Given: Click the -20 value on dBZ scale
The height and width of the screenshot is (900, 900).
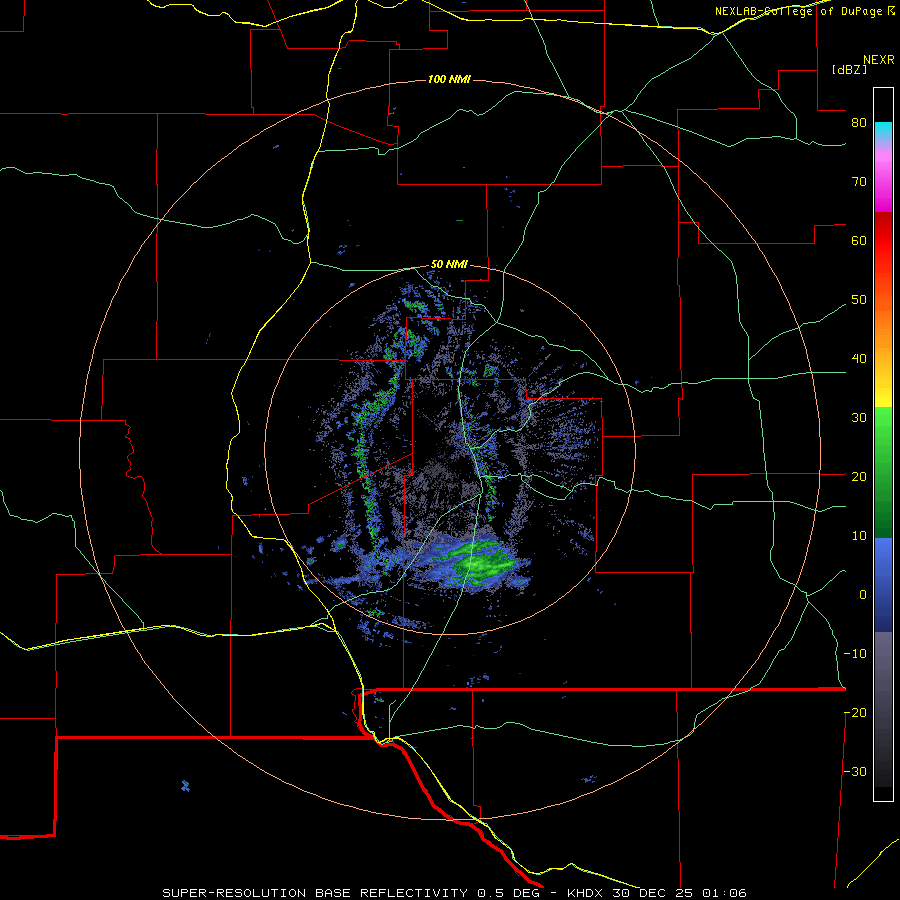Looking at the screenshot, I should pyautogui.click(x=855, y=713).
